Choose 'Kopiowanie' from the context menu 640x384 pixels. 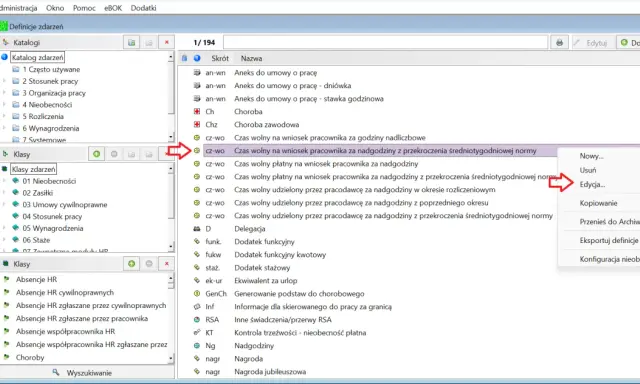pyautogui.click(x=598, y=203)
